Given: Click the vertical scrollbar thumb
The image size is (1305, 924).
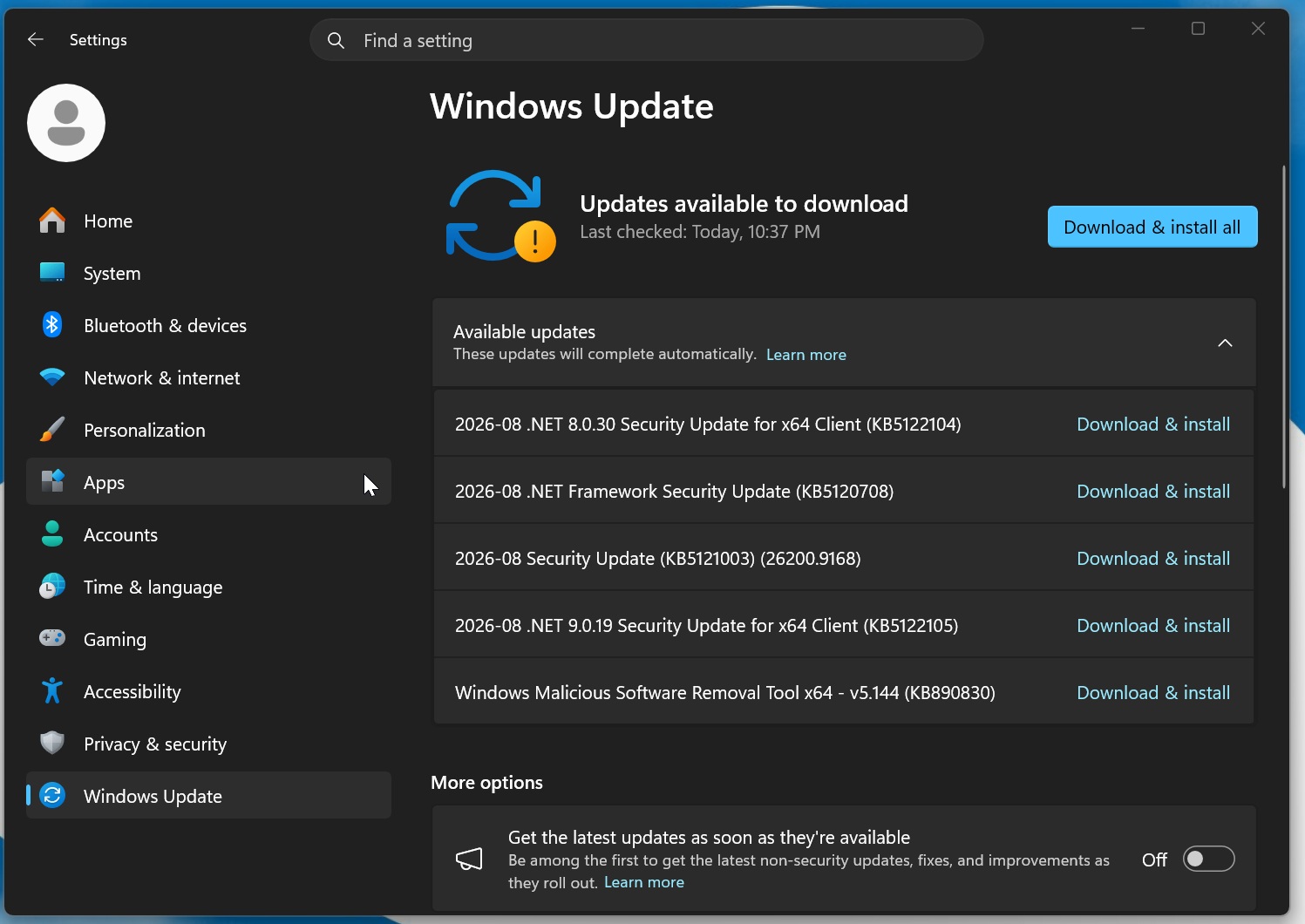Looking at the screenshot, I should pyautogui.click(x=1283, y=326).
